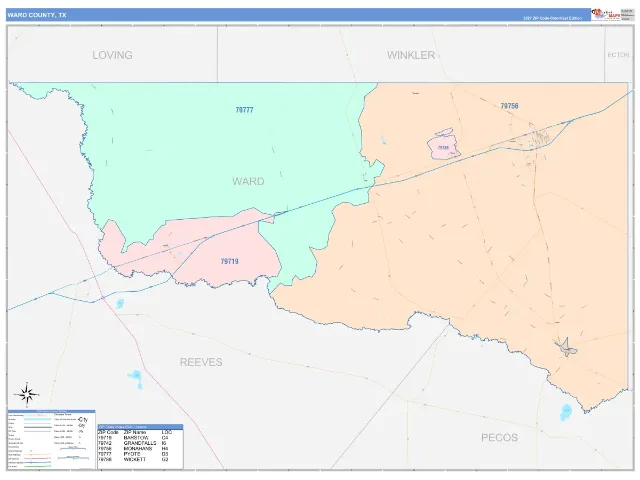Image resolution: width=640 pixels, height=480 pixels.
Task: Click the map legend panel header
Action: tap(51, 411)
